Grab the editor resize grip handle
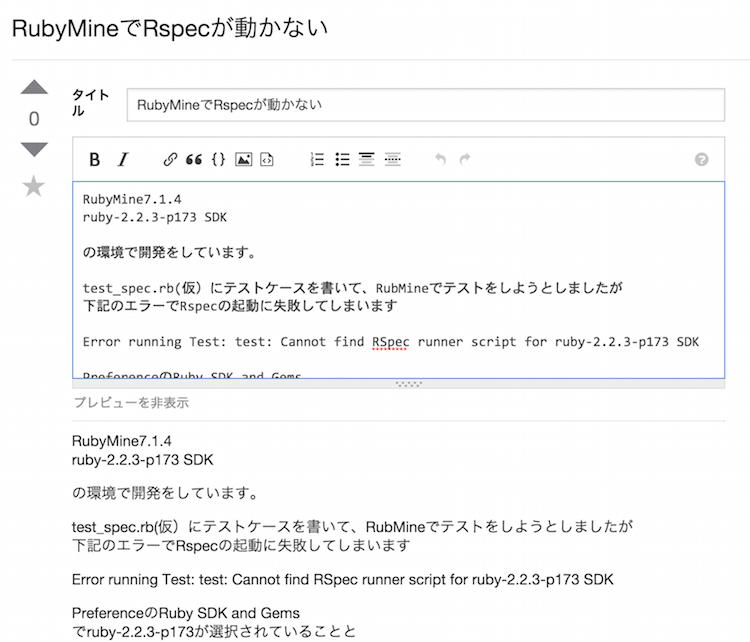This screenshot has height=642, width=750. coord(409,384)
